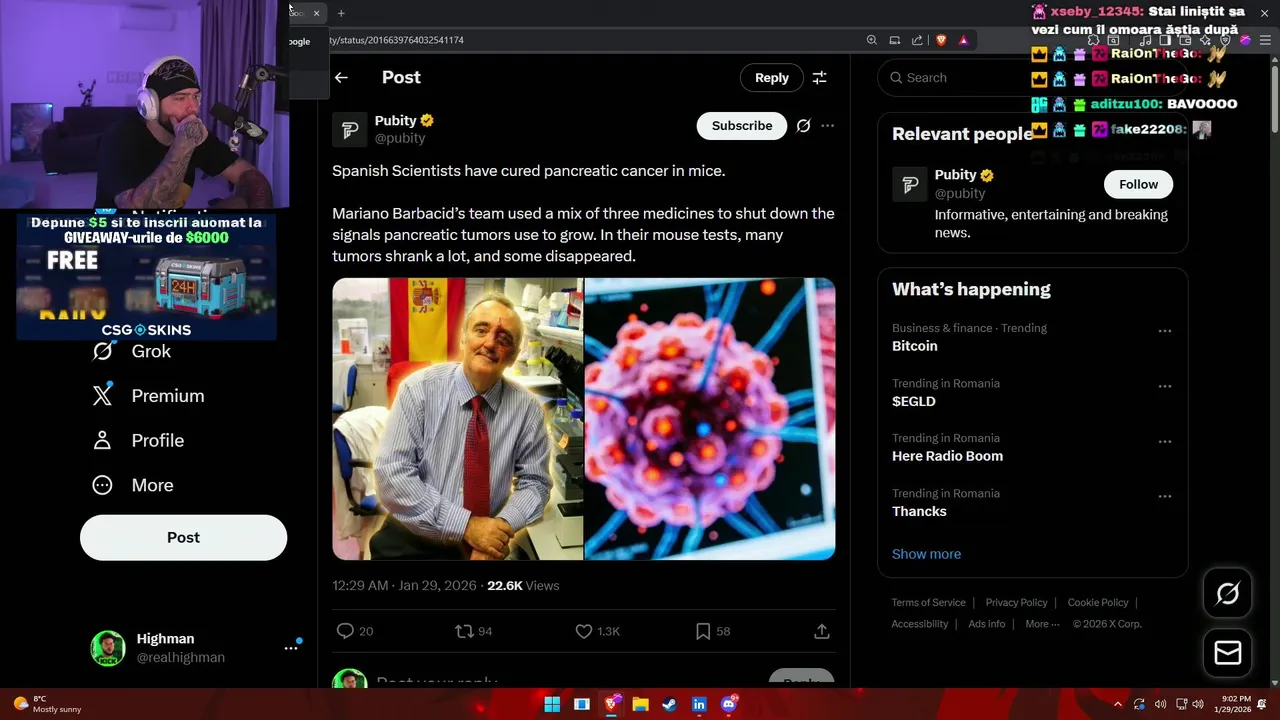1280x720 pixels.
Task: Close the current browser tab
Action: point(316,13)
